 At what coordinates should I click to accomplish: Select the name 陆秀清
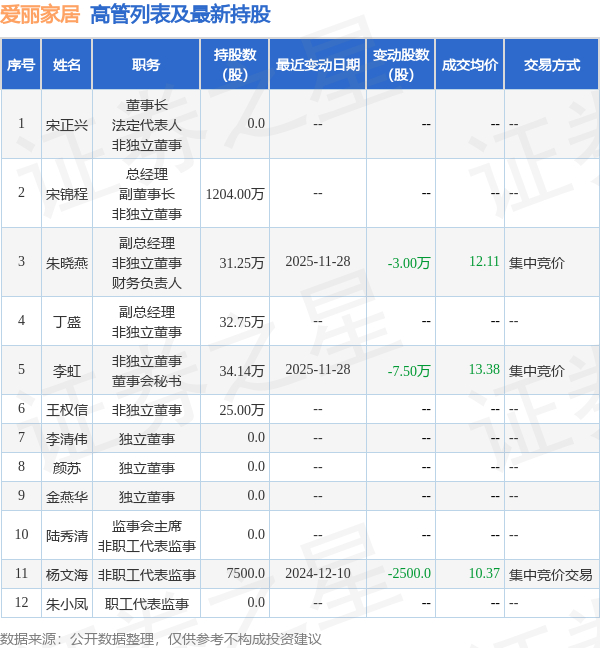[x=67, y=536]
